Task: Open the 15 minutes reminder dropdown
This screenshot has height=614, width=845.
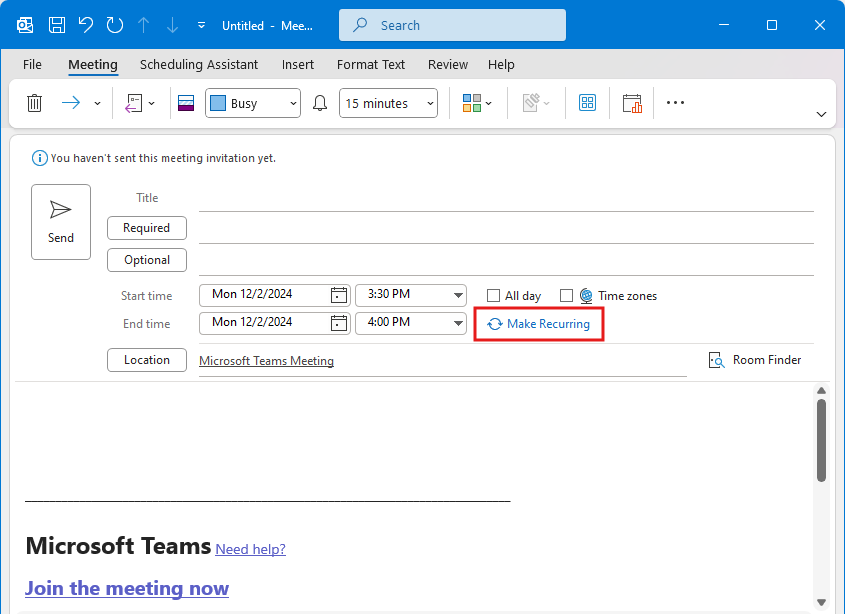Action: (388, 102)
